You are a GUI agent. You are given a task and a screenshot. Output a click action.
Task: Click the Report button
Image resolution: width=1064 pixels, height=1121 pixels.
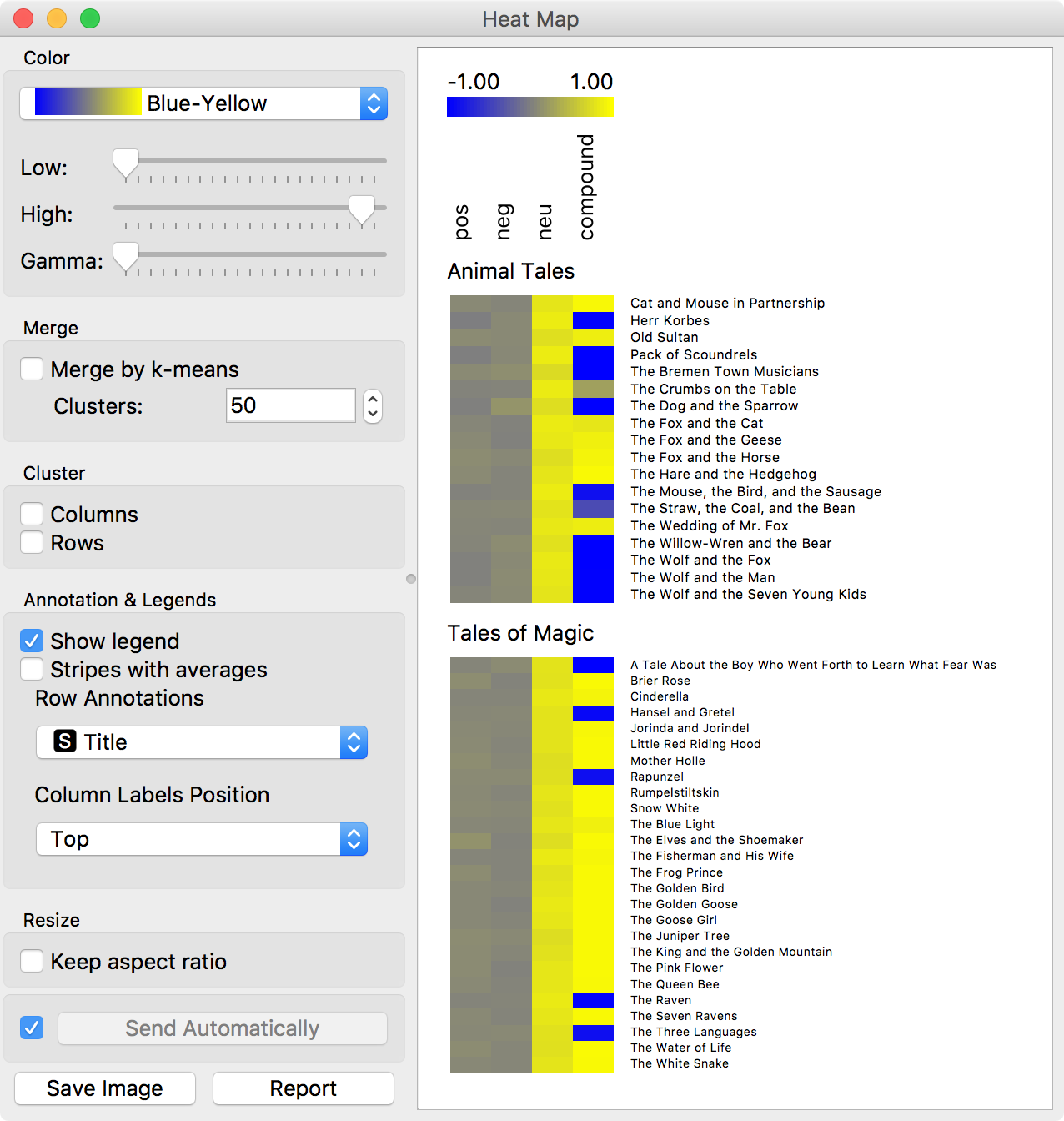point(304,1088)
